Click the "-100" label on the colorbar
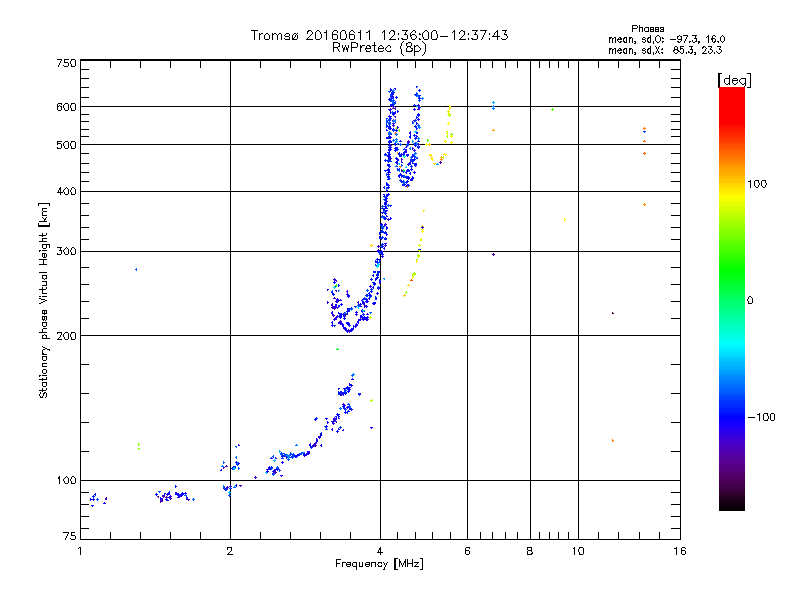 pyautogui.click(x=761, y=417)
